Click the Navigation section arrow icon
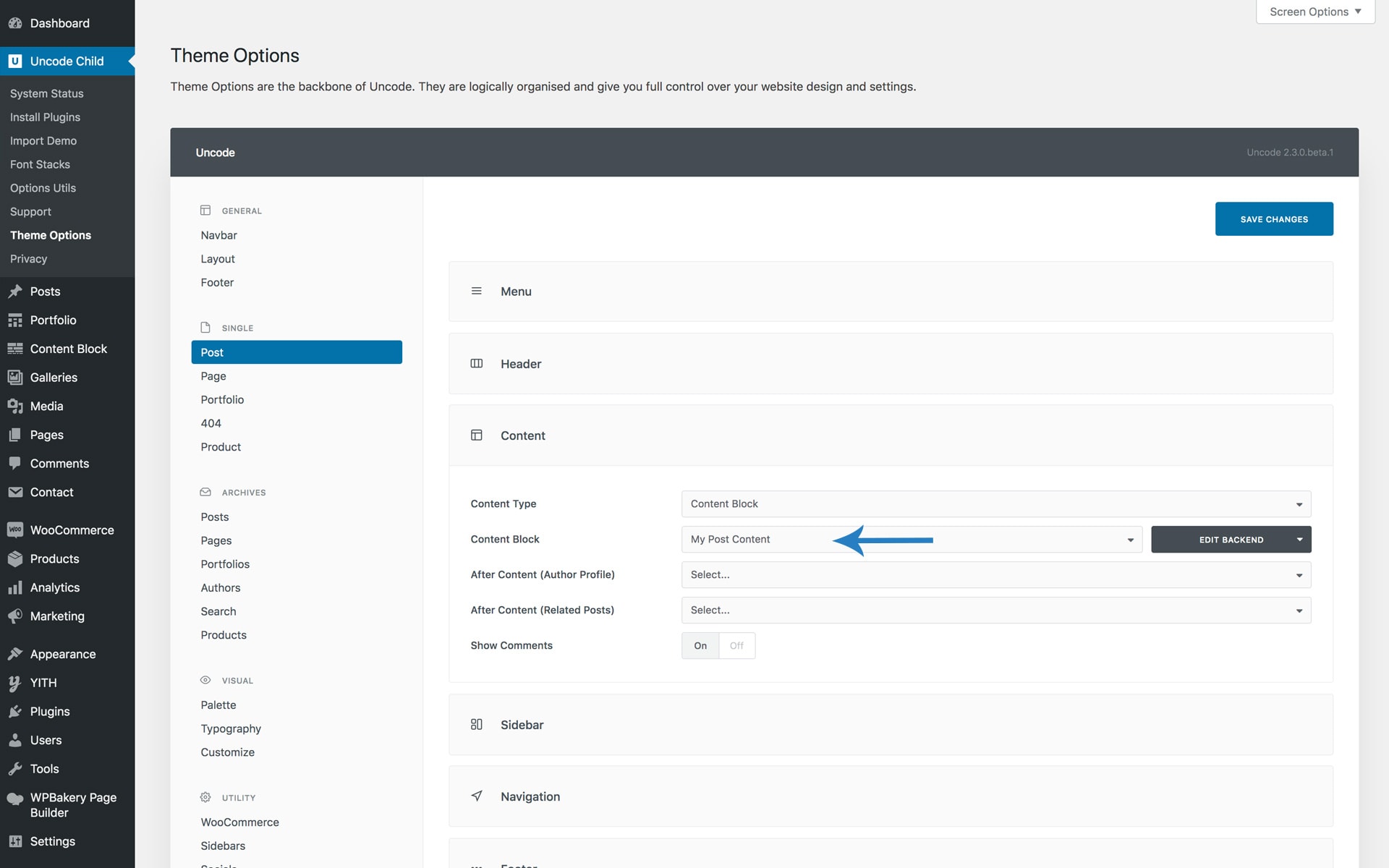Viewport: 1389px width, 868px height. [x=477, y=796]
